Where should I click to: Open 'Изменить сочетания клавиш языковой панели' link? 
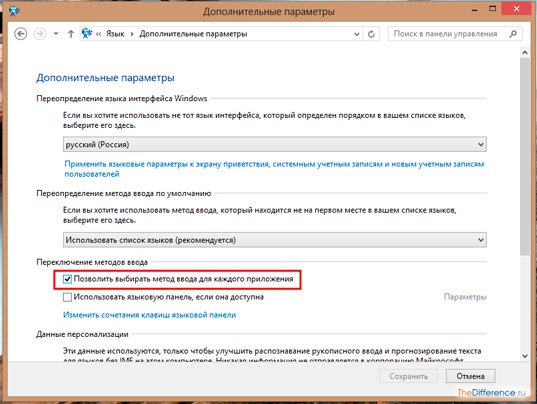point(149,315)
